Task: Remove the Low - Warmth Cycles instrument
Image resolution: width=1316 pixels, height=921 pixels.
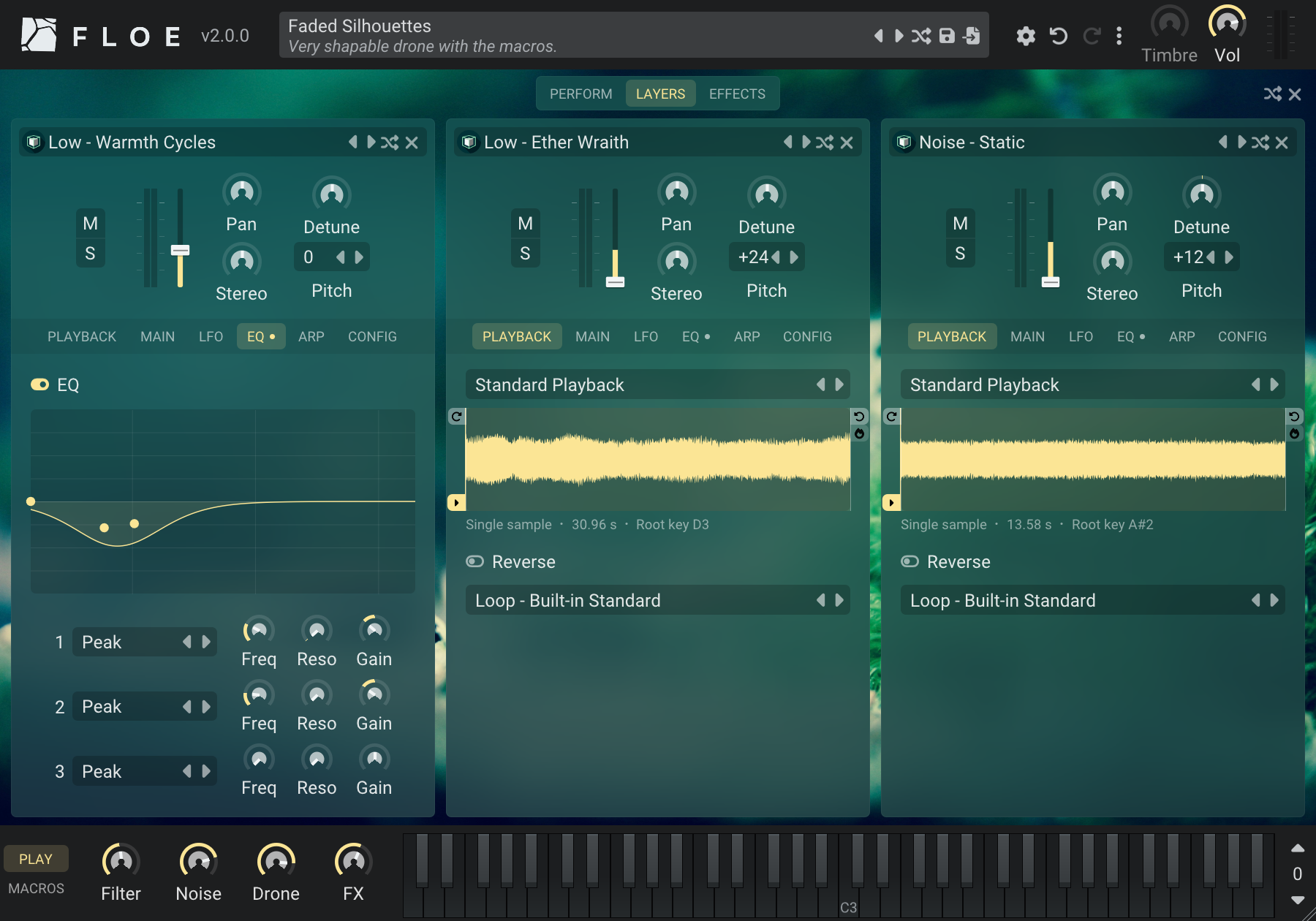Action: 412,143
